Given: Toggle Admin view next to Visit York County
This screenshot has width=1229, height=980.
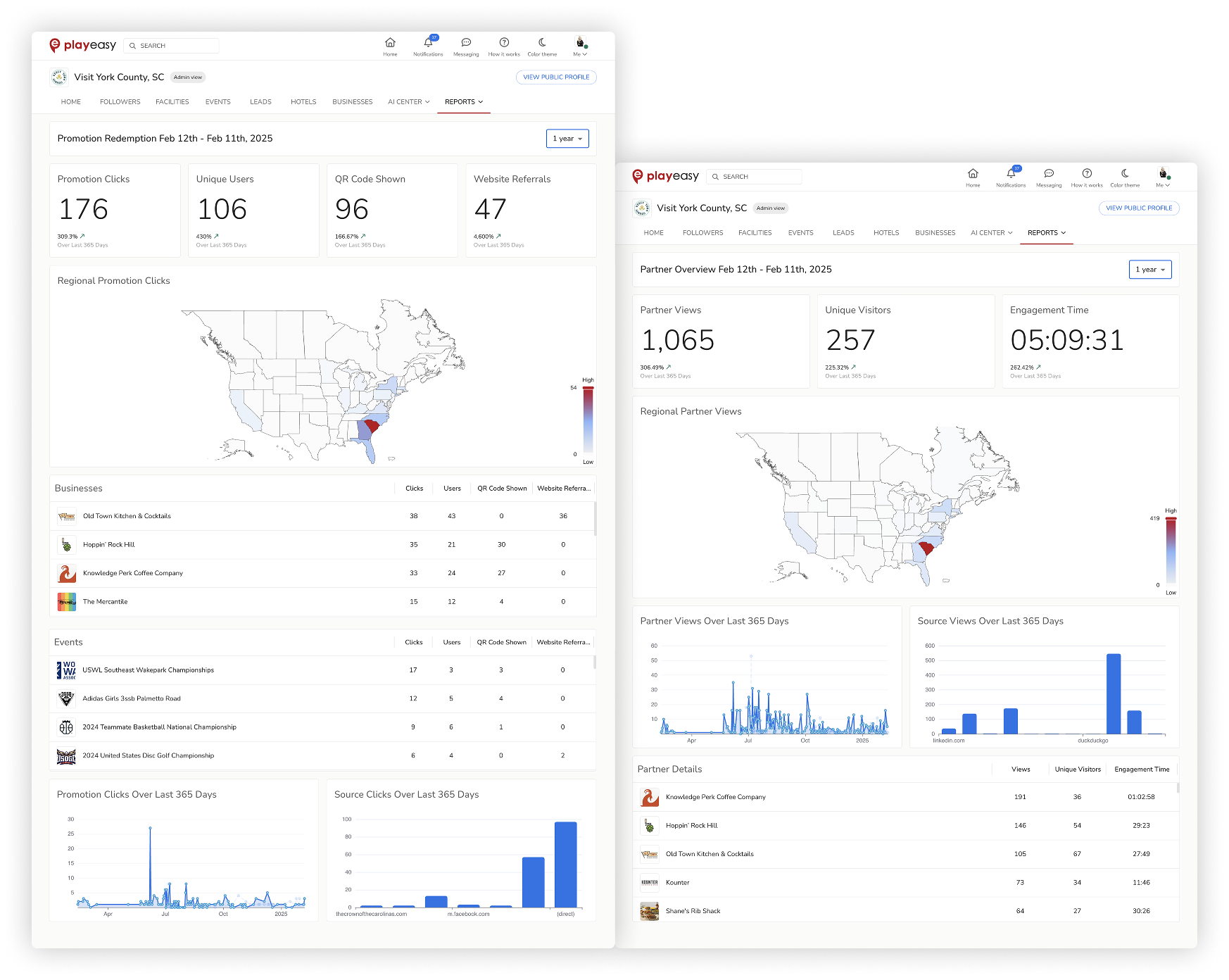Looking at the screenshot, I should (771, 208).
